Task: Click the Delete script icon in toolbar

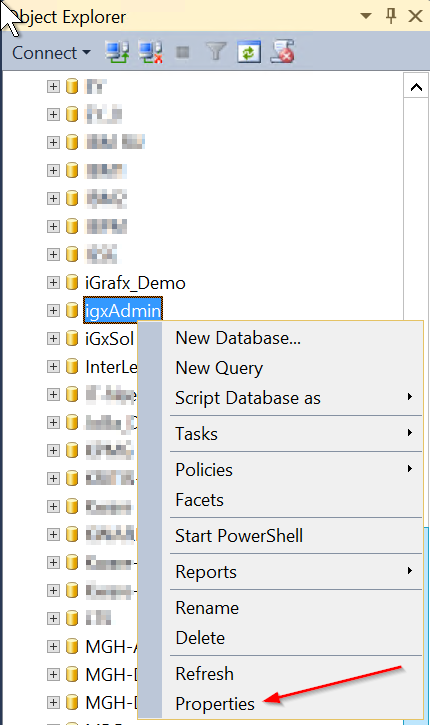Action: click(283, 51)
